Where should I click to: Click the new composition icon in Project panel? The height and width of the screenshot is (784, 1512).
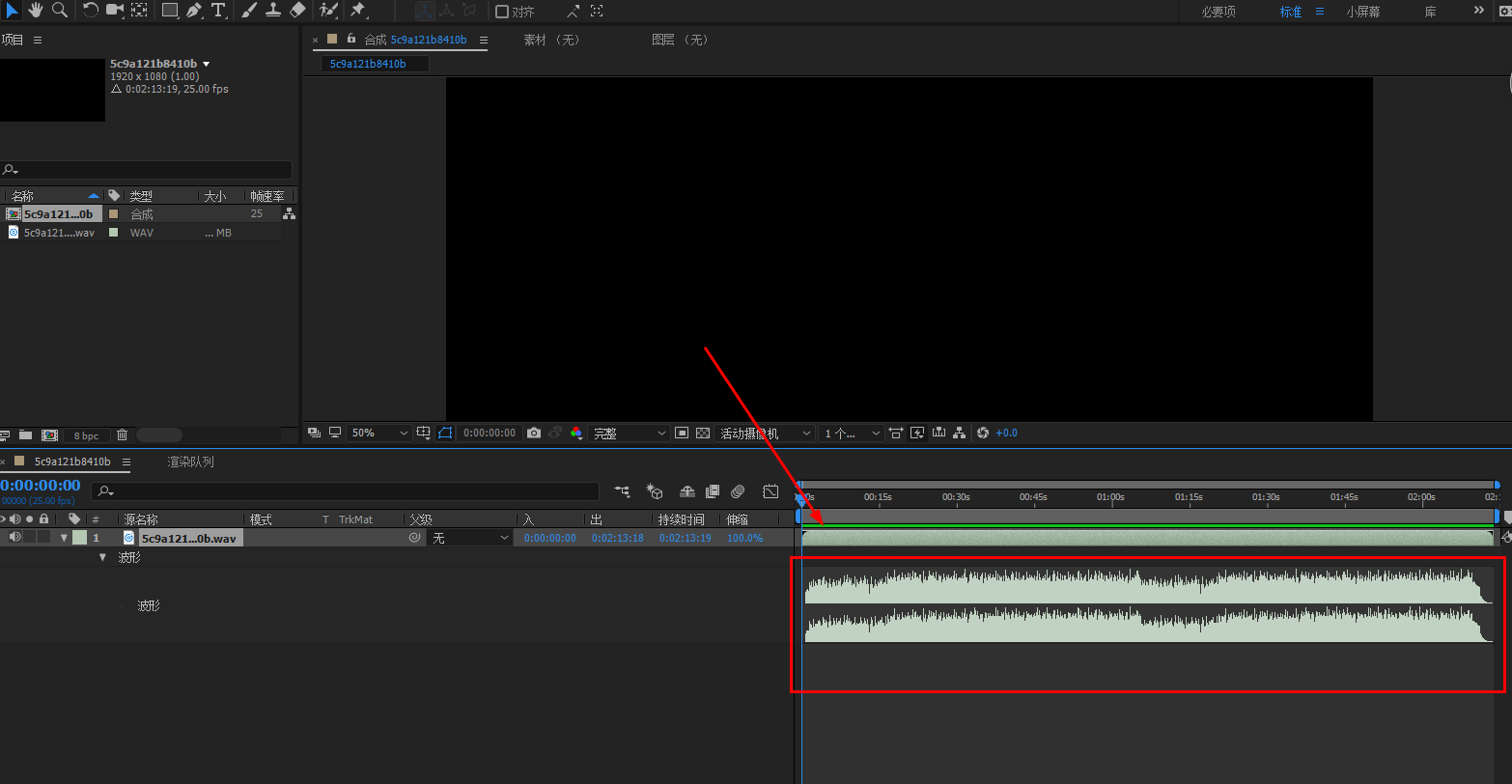coord(50,435)
